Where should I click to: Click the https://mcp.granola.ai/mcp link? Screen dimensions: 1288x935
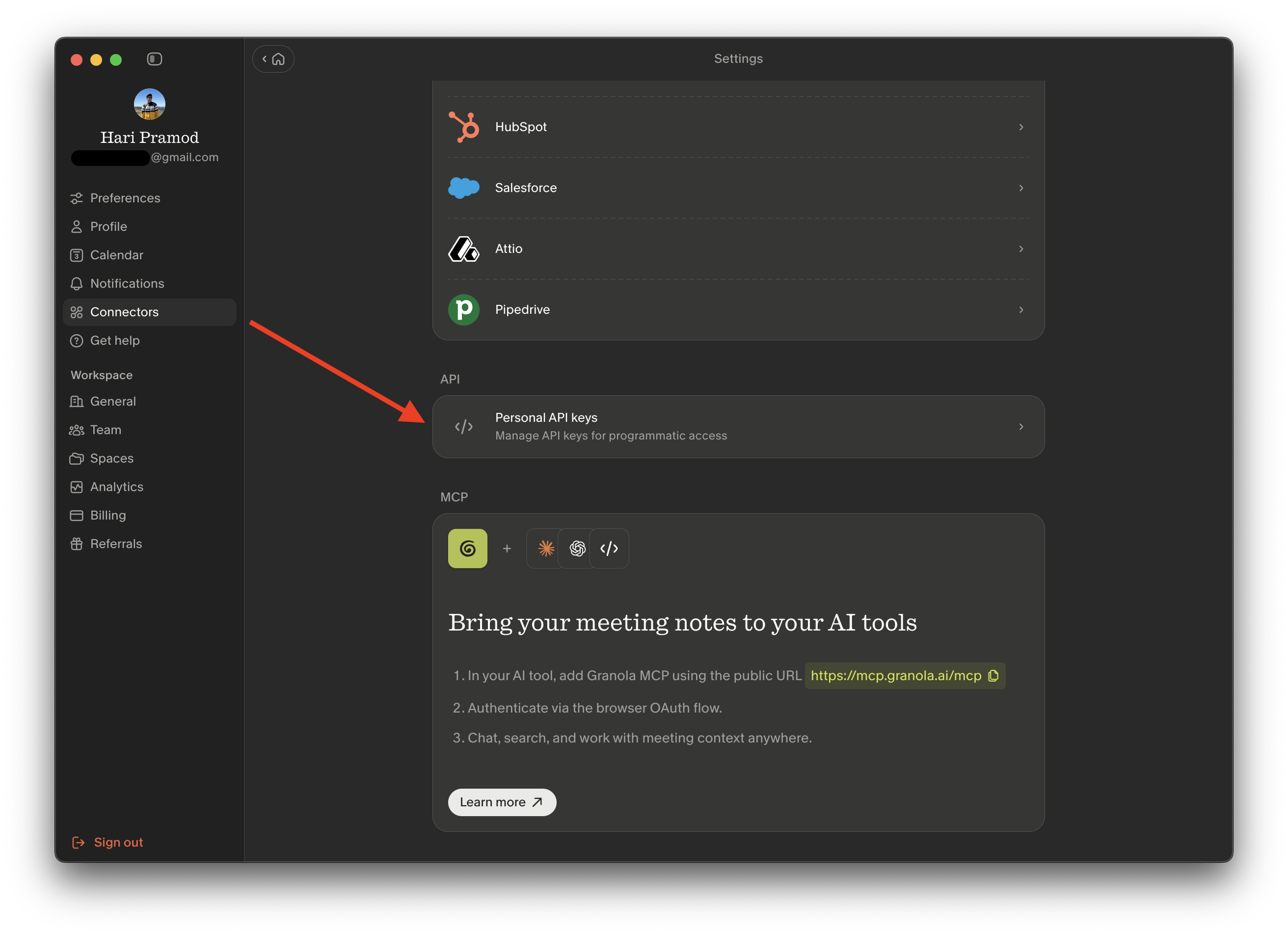tap(896, 675)
